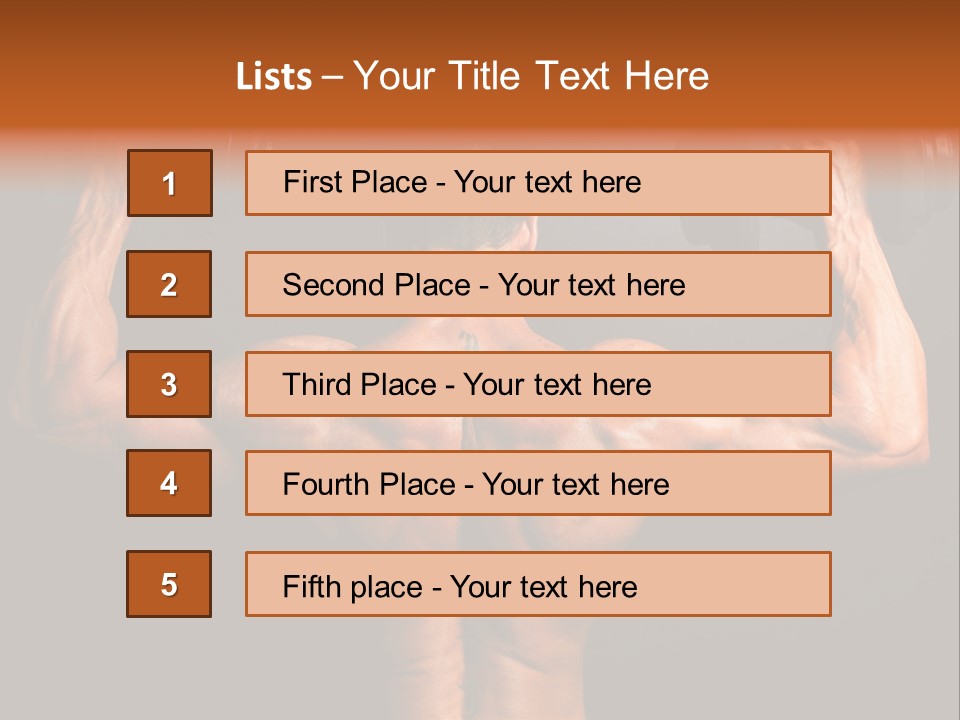Click the Second Place text box
Screen dimensions: 960x720
538,284
